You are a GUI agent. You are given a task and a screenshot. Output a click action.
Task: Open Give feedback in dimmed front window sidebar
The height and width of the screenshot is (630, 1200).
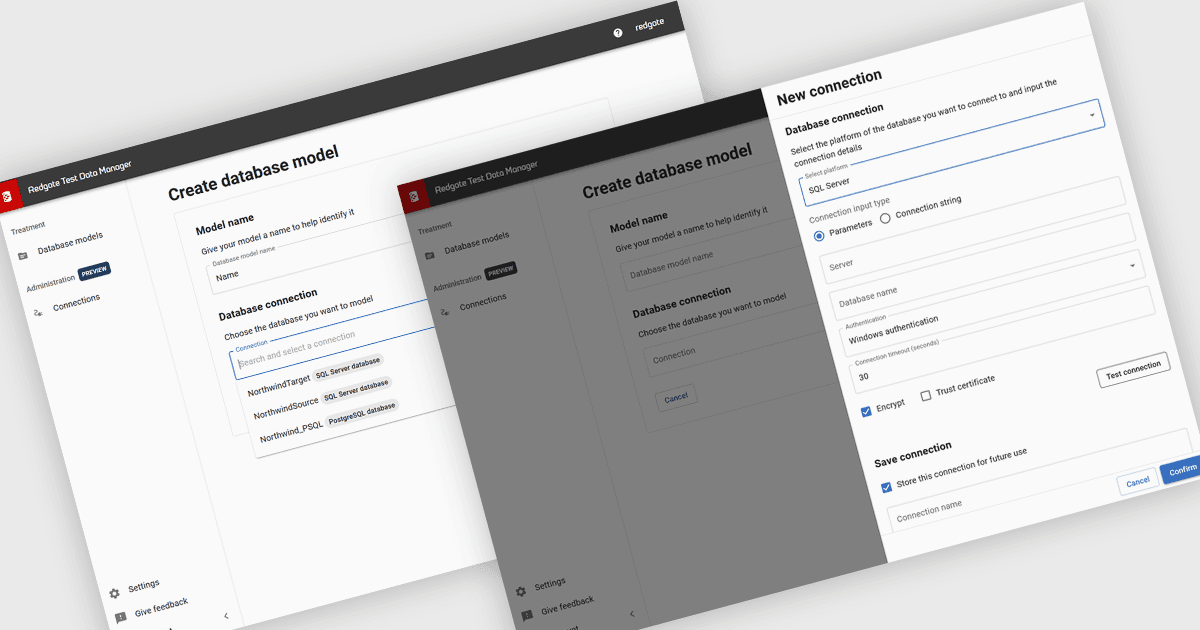click(x=567, y=605)
